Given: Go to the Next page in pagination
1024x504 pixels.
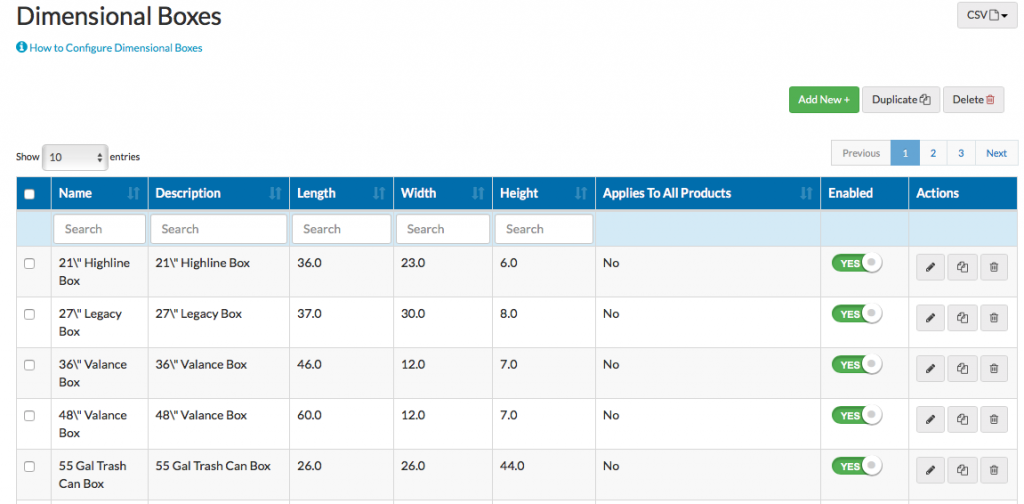Looking at the screenshot, I should (x=996, y=153).
